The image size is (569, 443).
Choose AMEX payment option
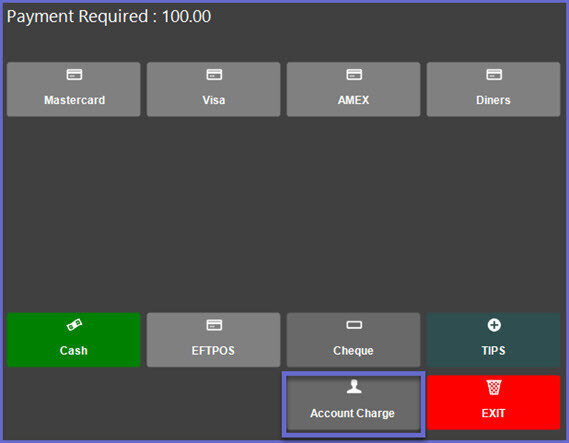[x=353, y=89]
